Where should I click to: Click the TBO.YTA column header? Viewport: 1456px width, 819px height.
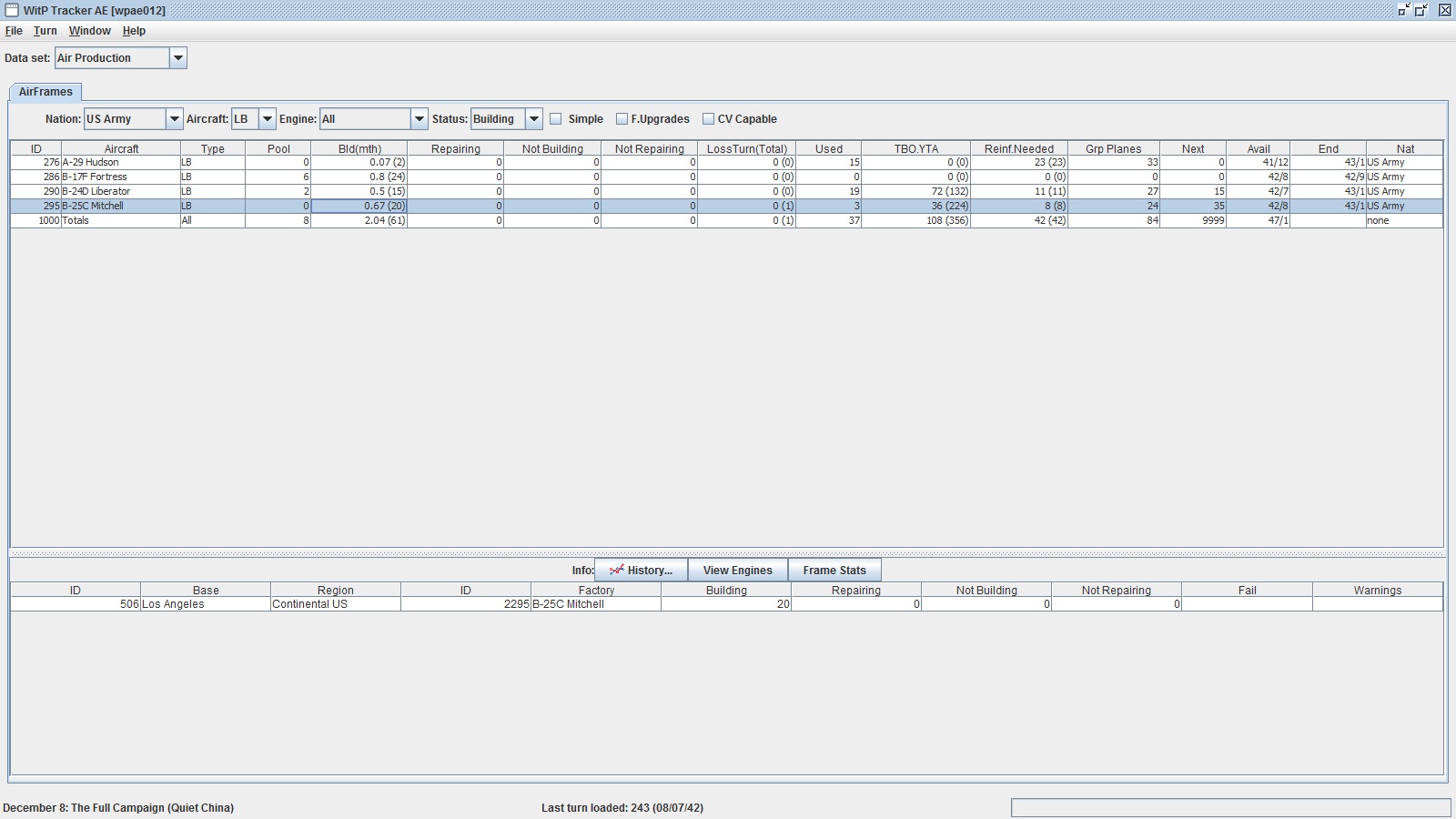pyautogui.click(x=916, y=148)
